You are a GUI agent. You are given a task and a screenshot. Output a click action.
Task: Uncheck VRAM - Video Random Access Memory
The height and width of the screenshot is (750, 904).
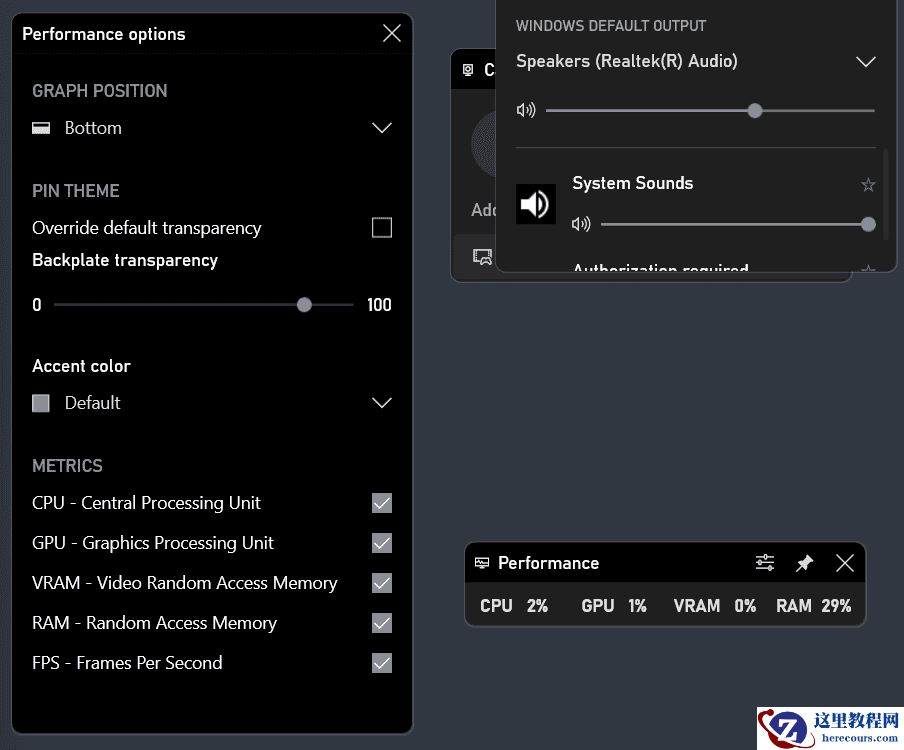pyautogui.click(x=382, y=583)
